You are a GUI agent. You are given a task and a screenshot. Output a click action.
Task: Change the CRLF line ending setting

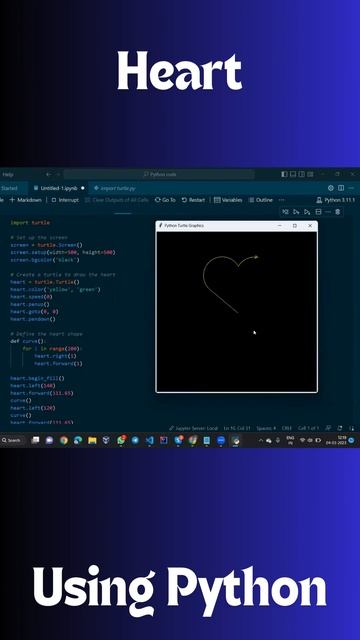[x=287, y=428]
